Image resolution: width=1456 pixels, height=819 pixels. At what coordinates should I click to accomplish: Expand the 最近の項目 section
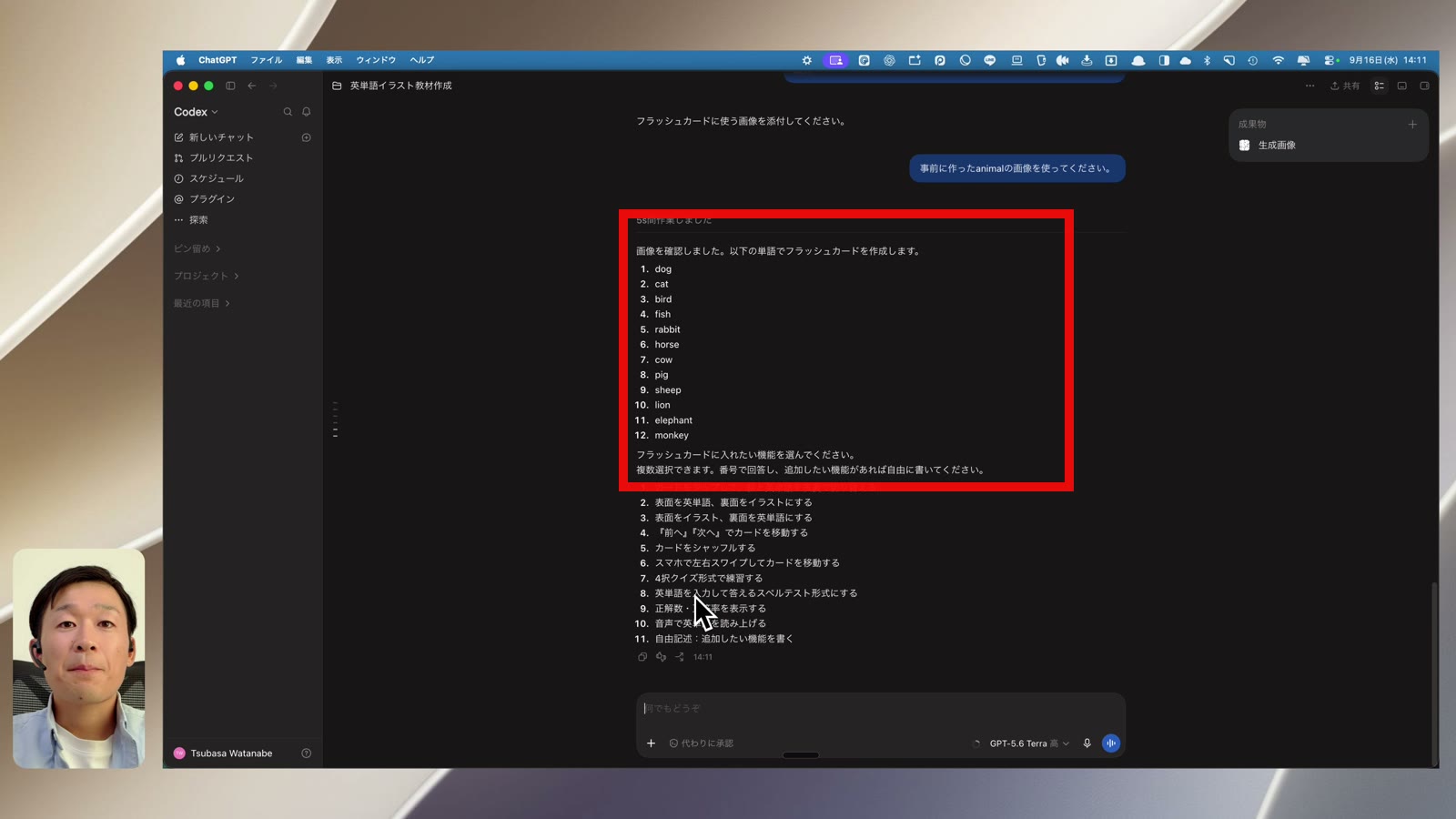click(x=202, y=303)
